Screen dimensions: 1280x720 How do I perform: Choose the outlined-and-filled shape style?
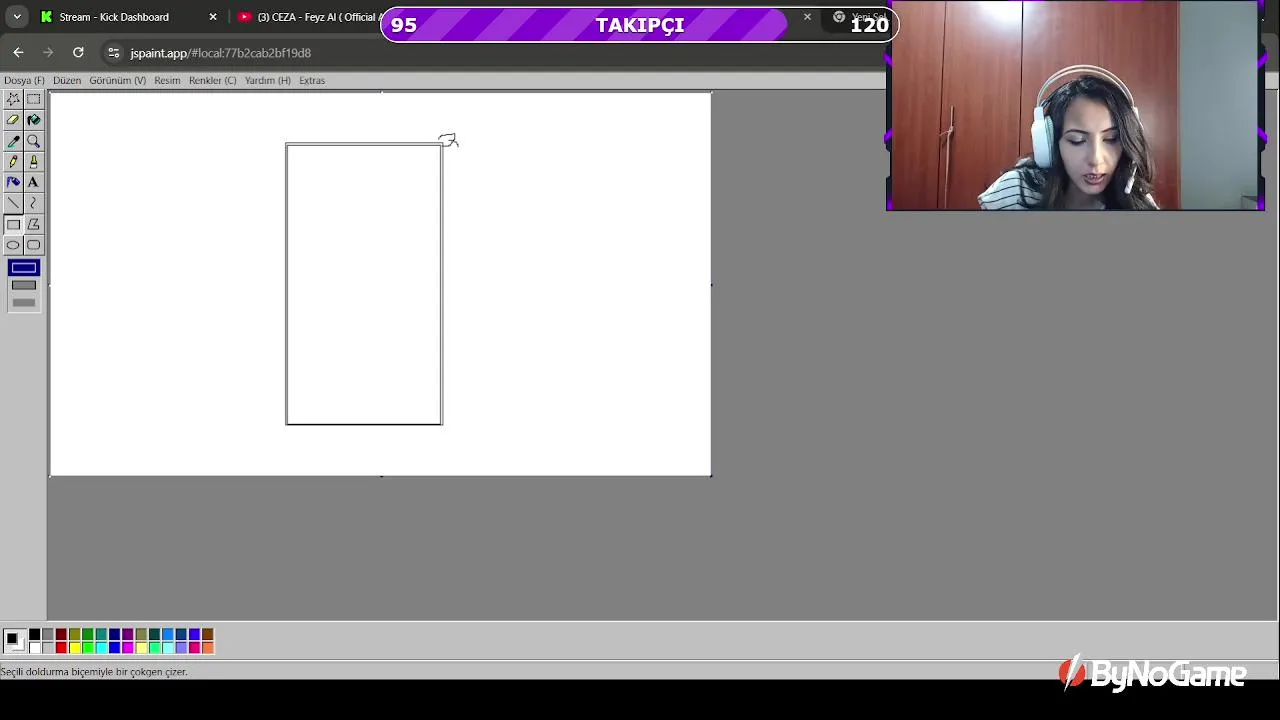point(24,285)
